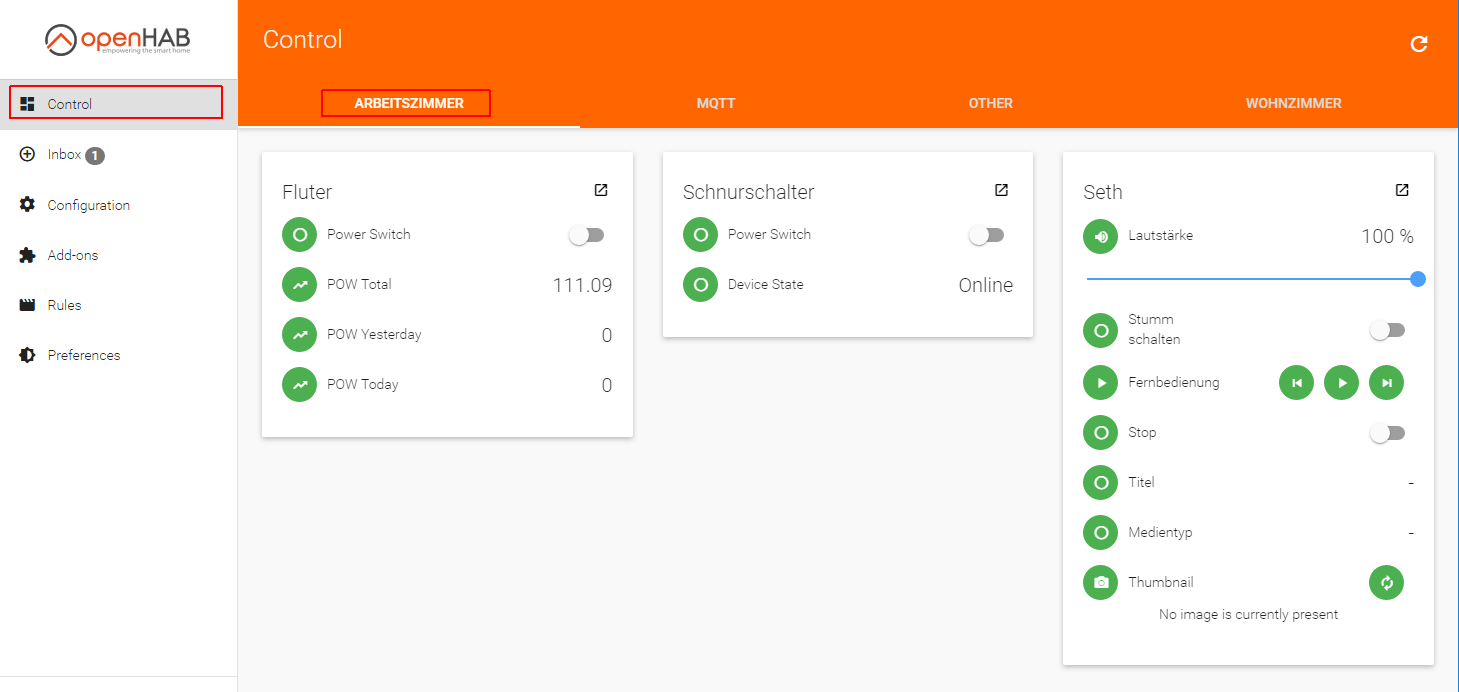Click the Rules clapperboard sidebar icon
Image resolution: width=1459 pixels, height=692 pixels.
point(27,305)
